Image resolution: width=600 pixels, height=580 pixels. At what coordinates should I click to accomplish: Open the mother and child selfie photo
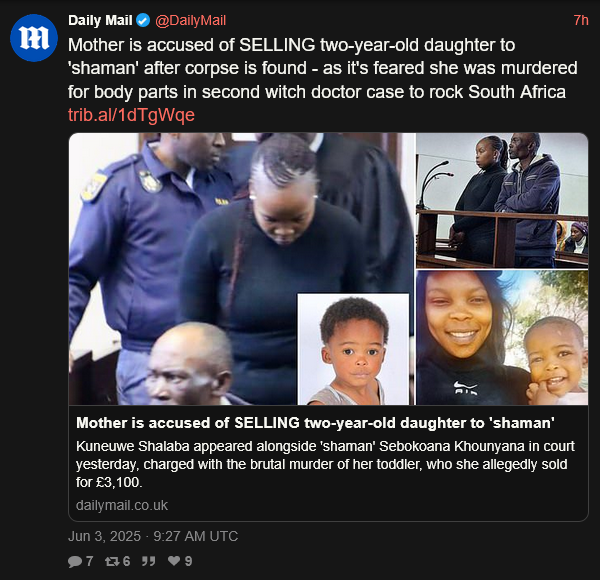502,338
